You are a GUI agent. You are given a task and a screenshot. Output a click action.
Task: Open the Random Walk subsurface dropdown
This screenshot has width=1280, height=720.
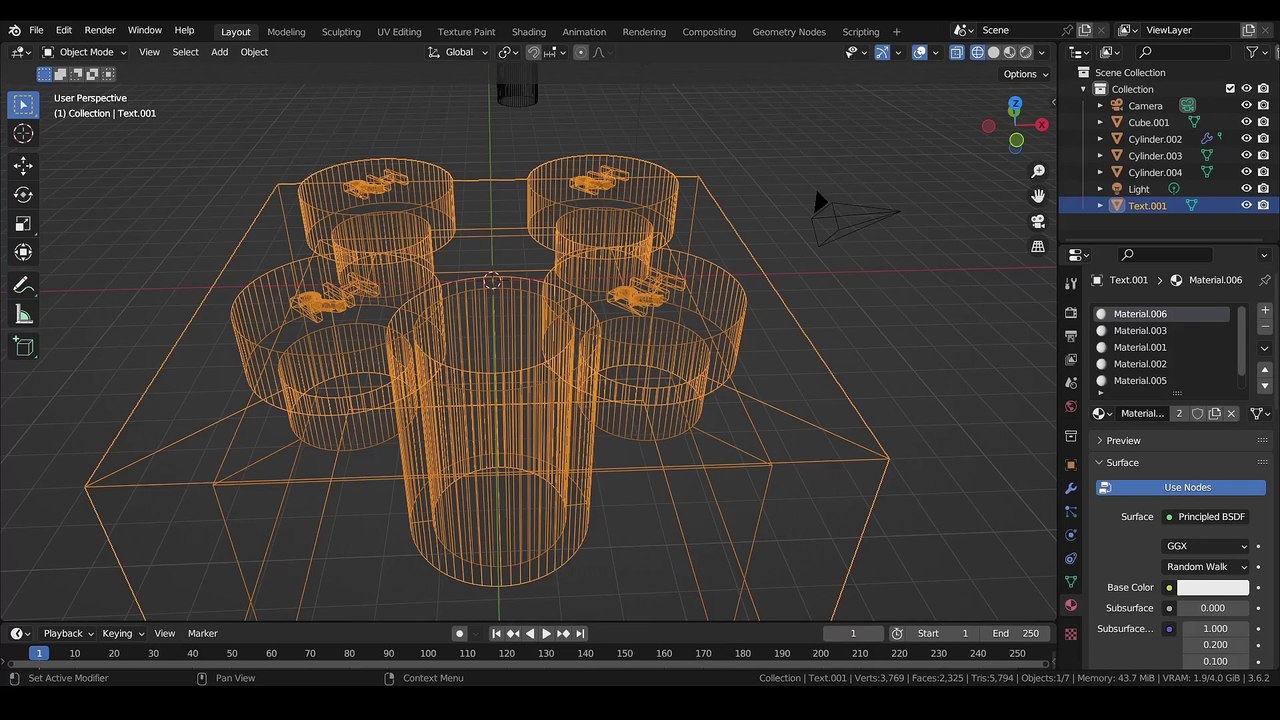pyautogui.click(x=1206, y=567)
